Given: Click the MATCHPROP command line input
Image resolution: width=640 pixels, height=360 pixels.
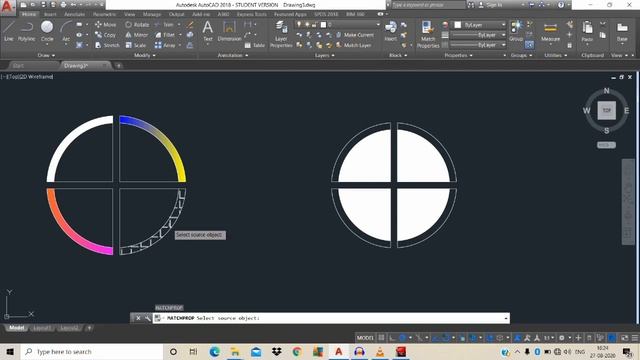Looking at the screenshot, I should point(331,318).
